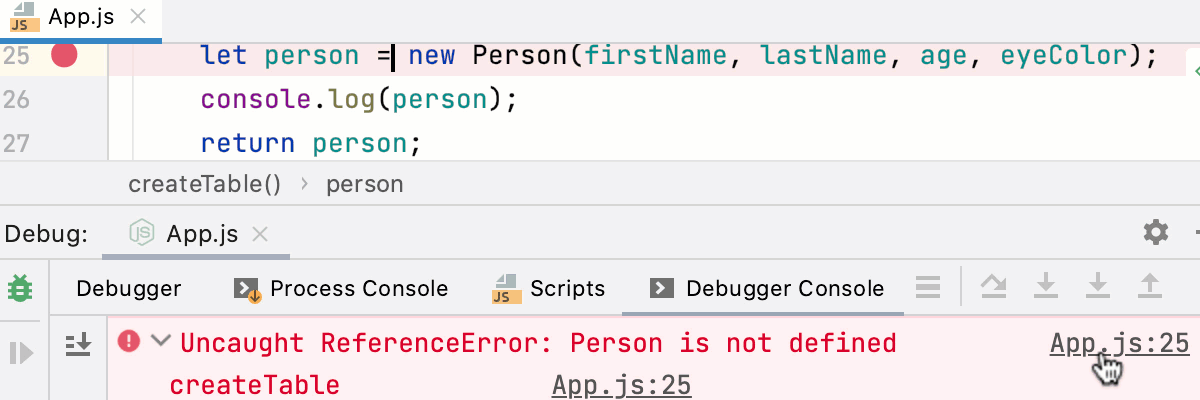This screenshot has width=1200, height=400.
Task: Click the Step Out up-arrow icon
Action: (1150, 288)
